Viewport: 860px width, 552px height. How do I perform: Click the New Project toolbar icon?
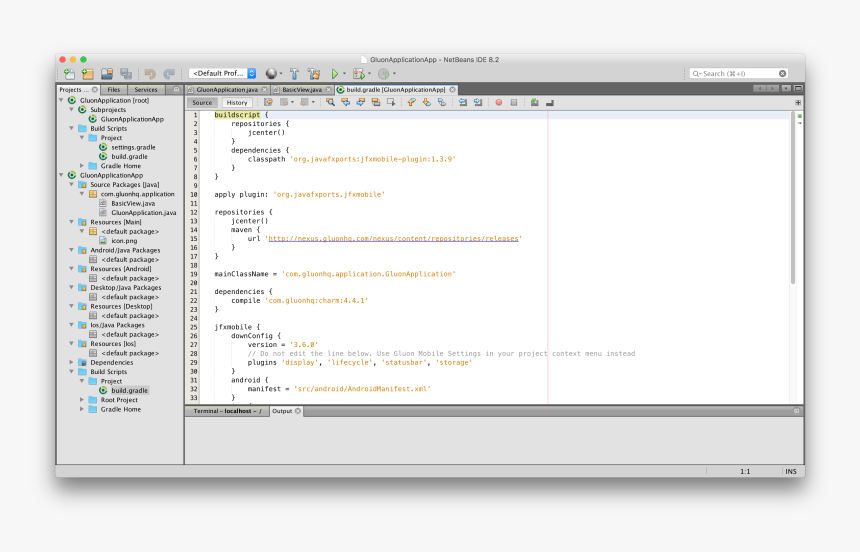(x=88, y=74)
